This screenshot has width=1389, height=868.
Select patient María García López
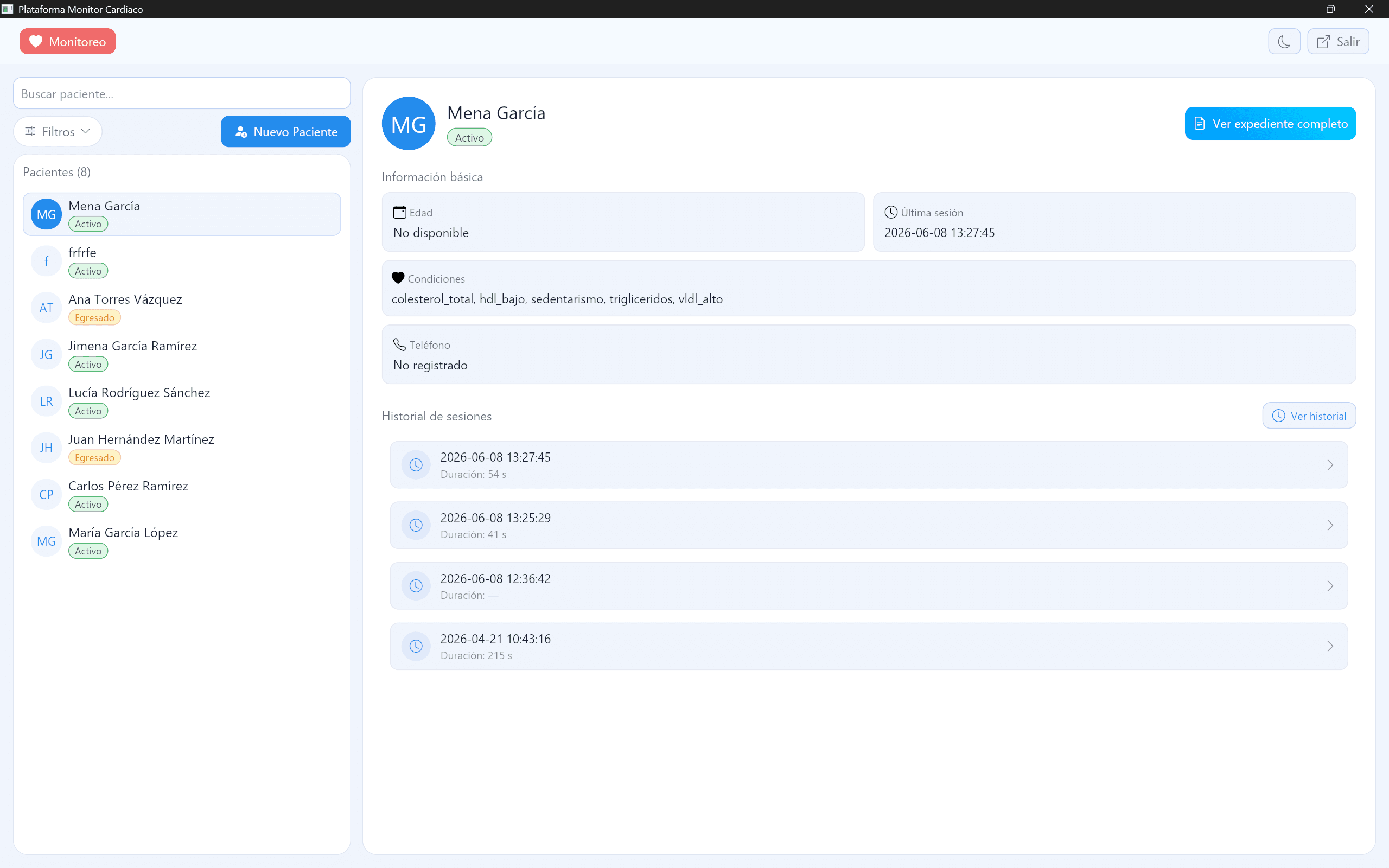coord(182,541)
